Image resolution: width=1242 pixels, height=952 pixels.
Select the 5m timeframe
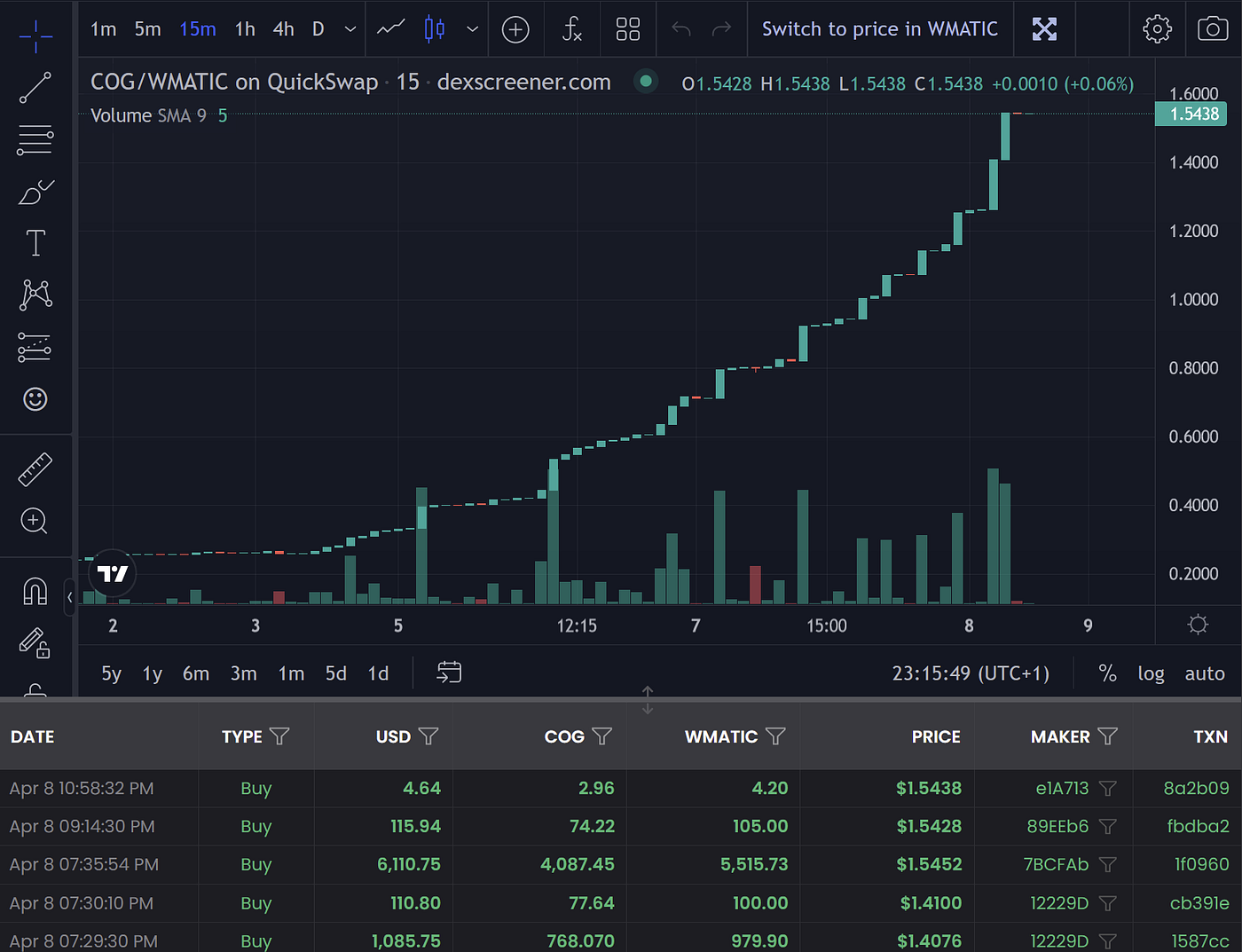(x=148, y=29)
